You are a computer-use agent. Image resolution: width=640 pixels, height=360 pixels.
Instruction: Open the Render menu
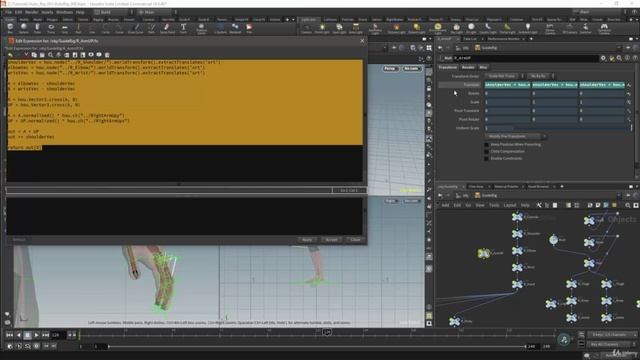31,12
